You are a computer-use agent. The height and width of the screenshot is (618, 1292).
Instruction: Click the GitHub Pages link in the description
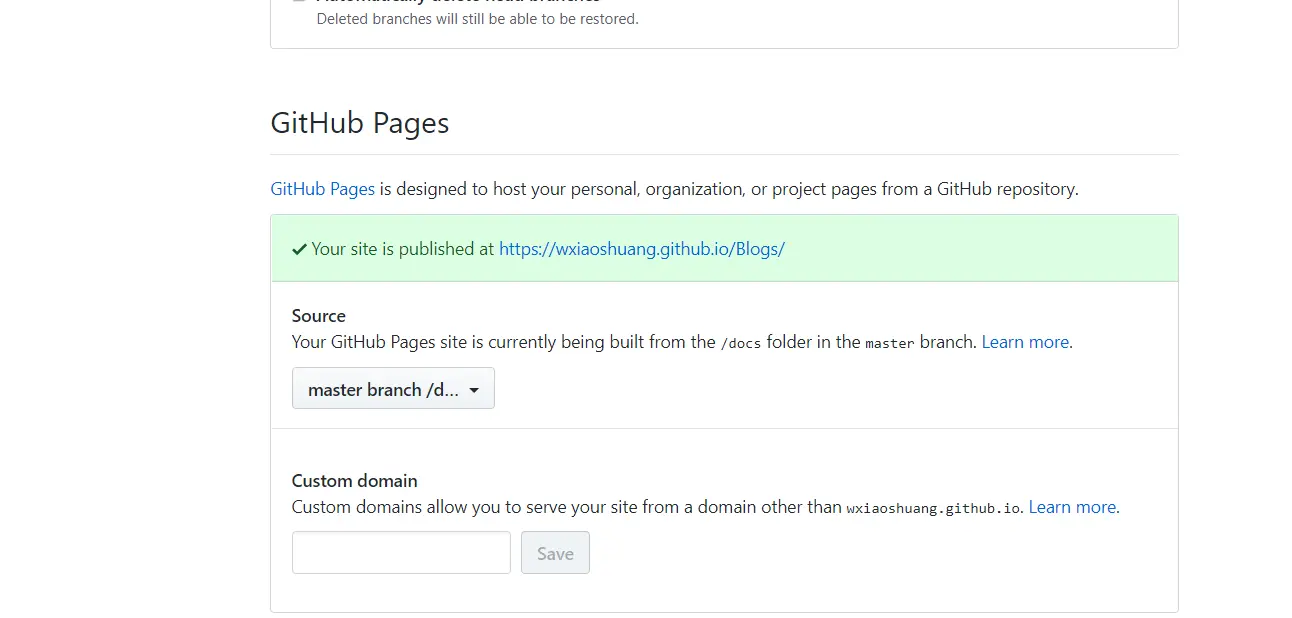point(322,188)
